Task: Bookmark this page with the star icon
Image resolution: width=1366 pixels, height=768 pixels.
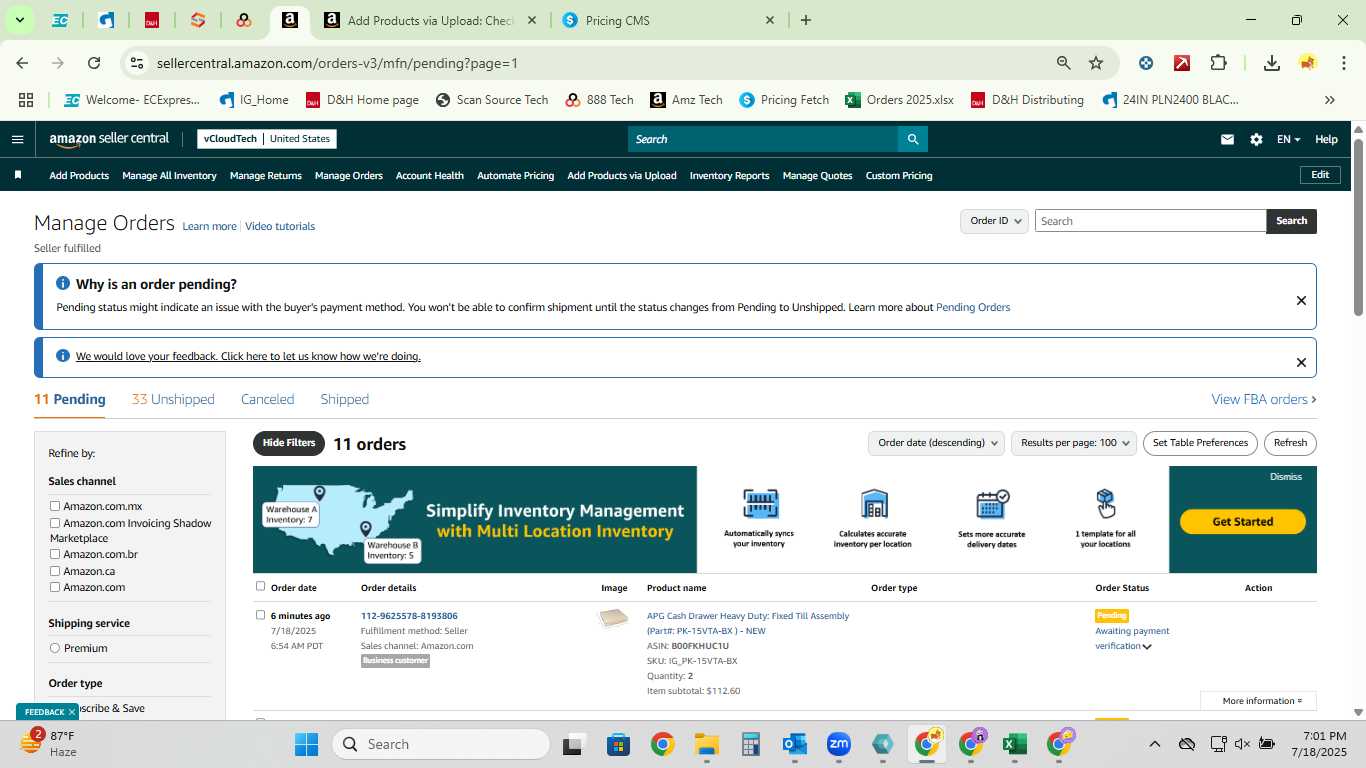Action: point(1096,63)
